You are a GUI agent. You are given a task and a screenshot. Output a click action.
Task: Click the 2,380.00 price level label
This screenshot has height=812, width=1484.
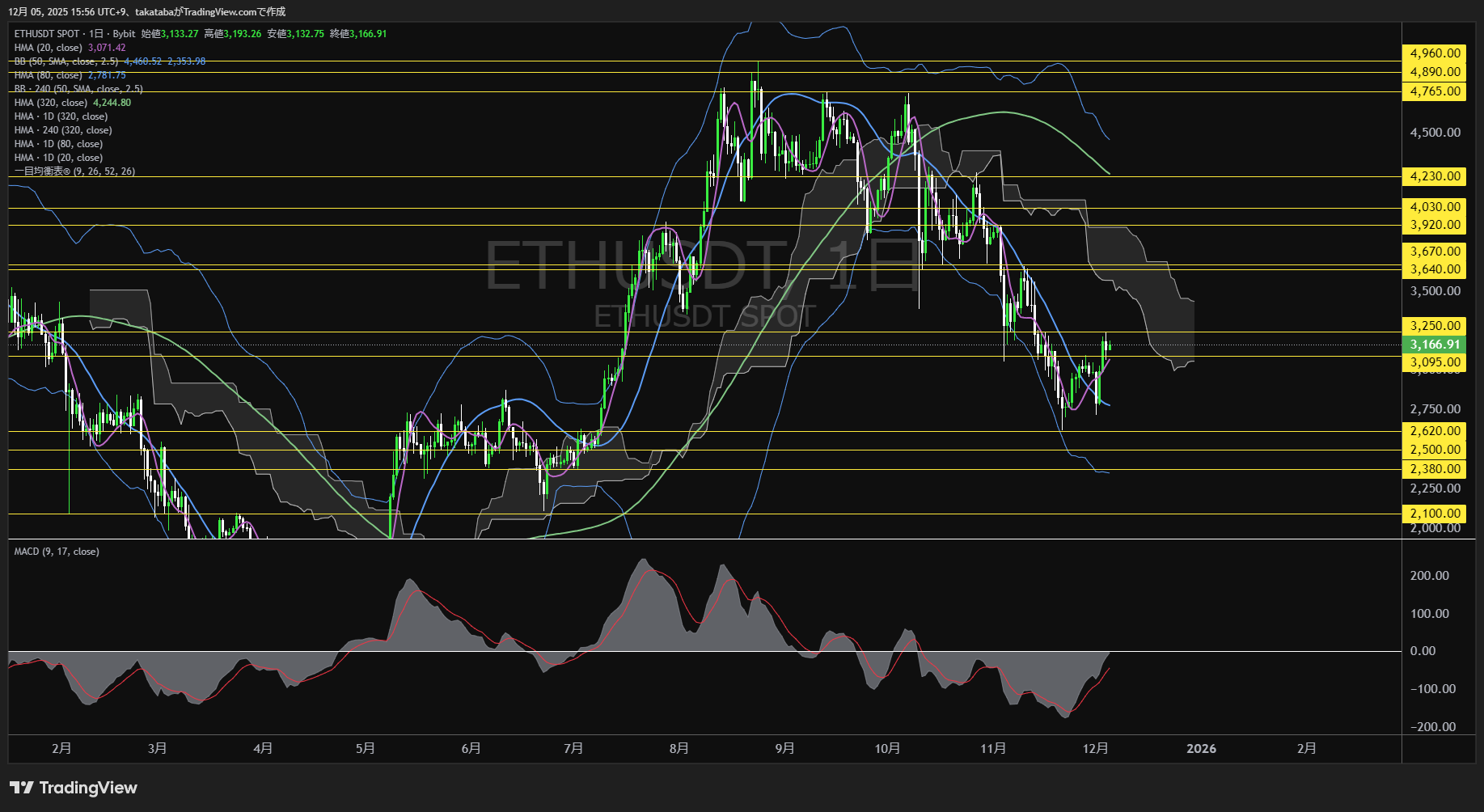click(1435, 469)
